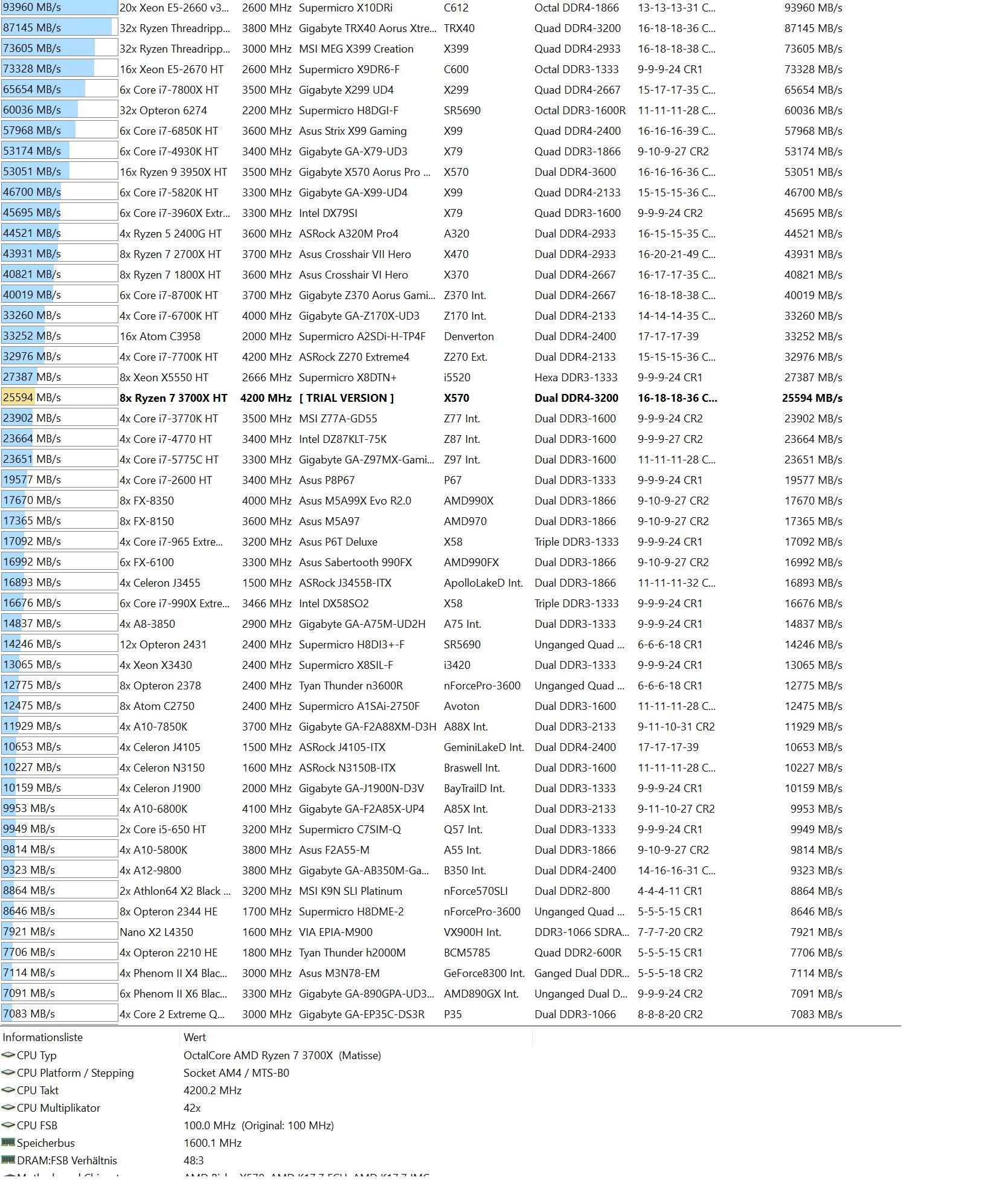Click the Speicherbus memory icon
1008x1180 pixels.
point(8,1143)
